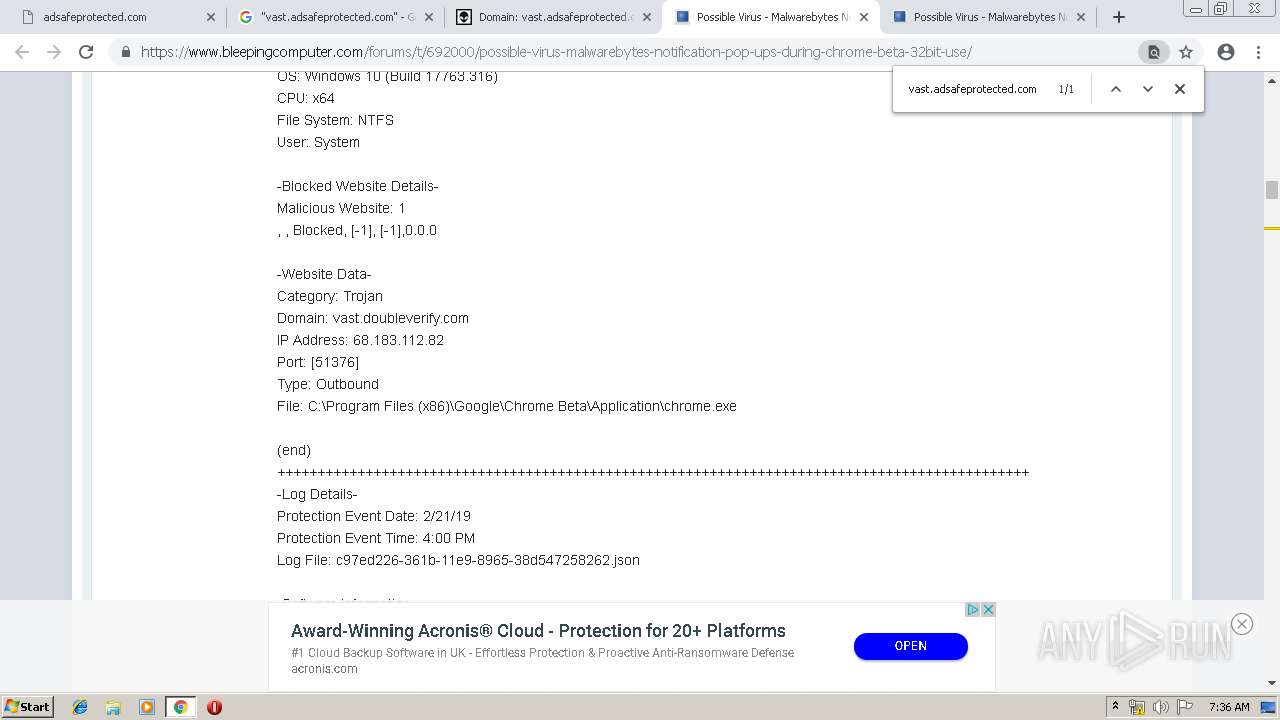Click the acronis.com ad link

[x=324, y=669]
